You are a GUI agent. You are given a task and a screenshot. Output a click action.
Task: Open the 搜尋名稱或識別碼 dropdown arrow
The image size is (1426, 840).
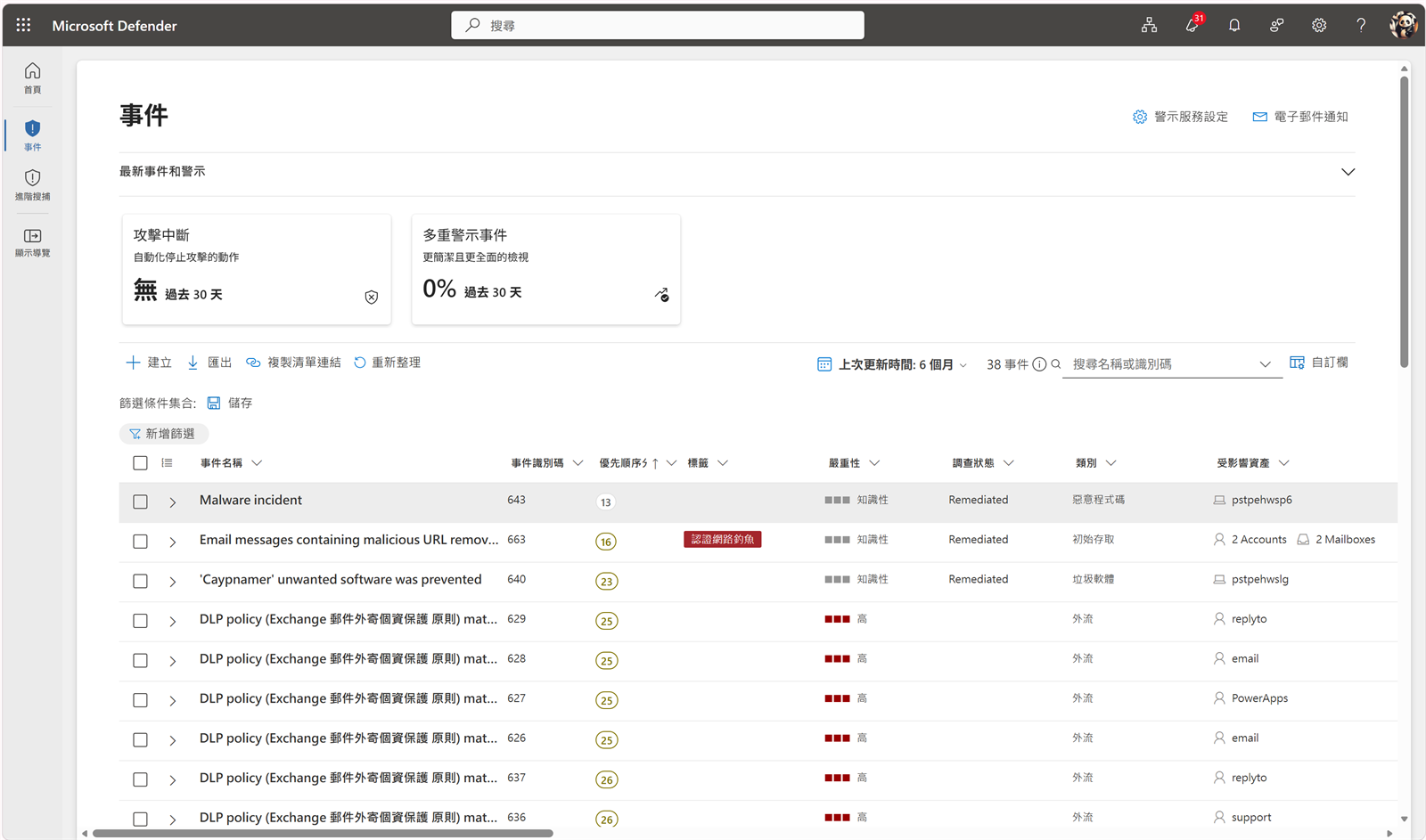point(1265,364)
